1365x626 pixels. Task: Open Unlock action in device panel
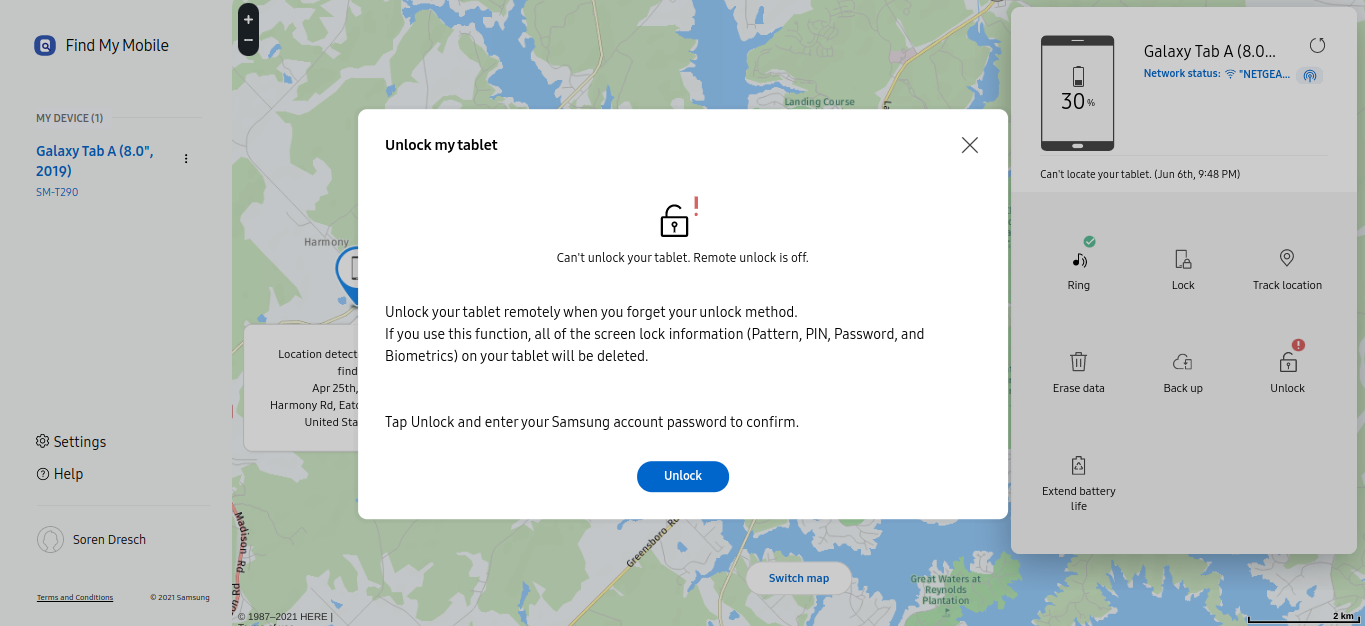point(1287,363)
